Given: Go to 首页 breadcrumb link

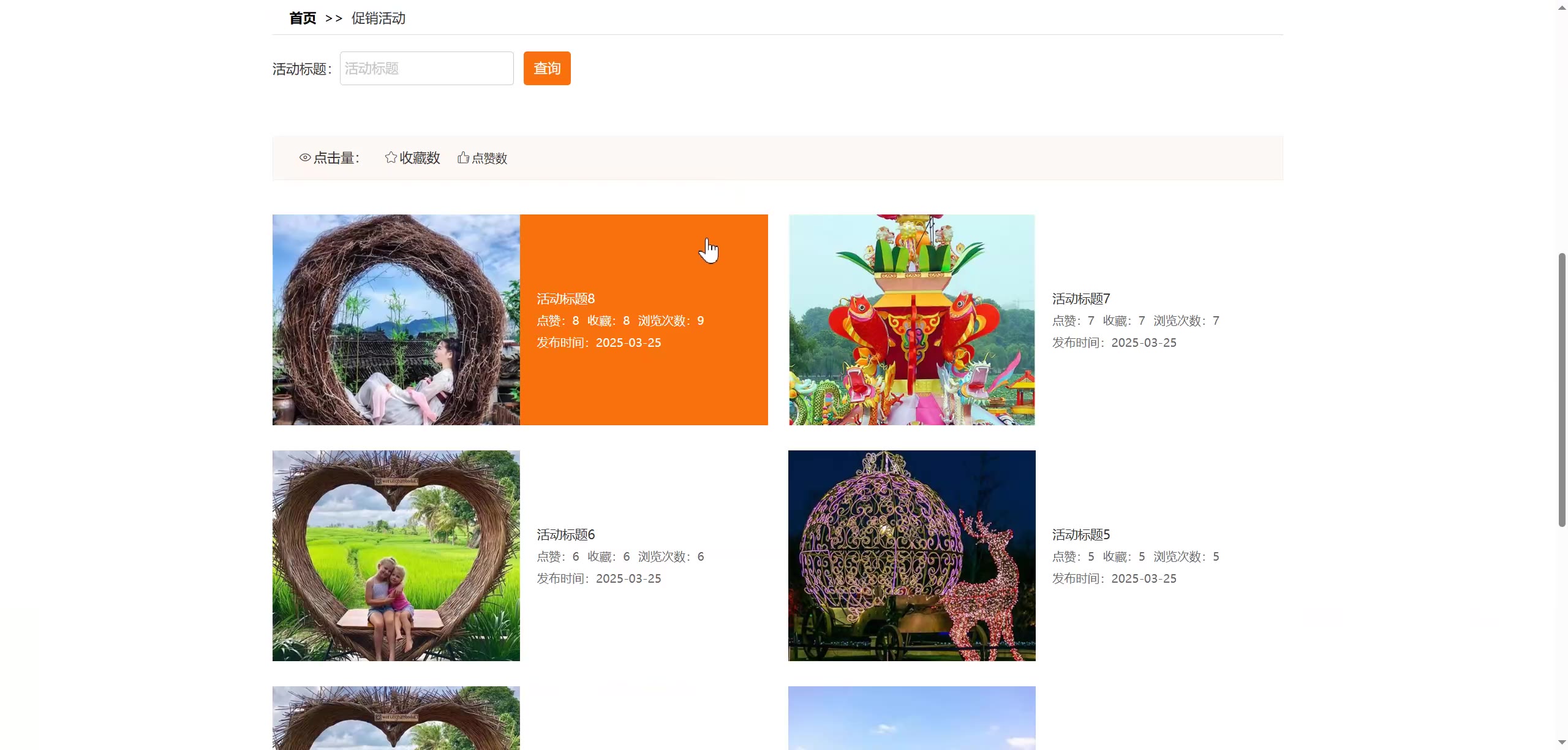Looking at the screenshot, I should (x=303, y=18).
